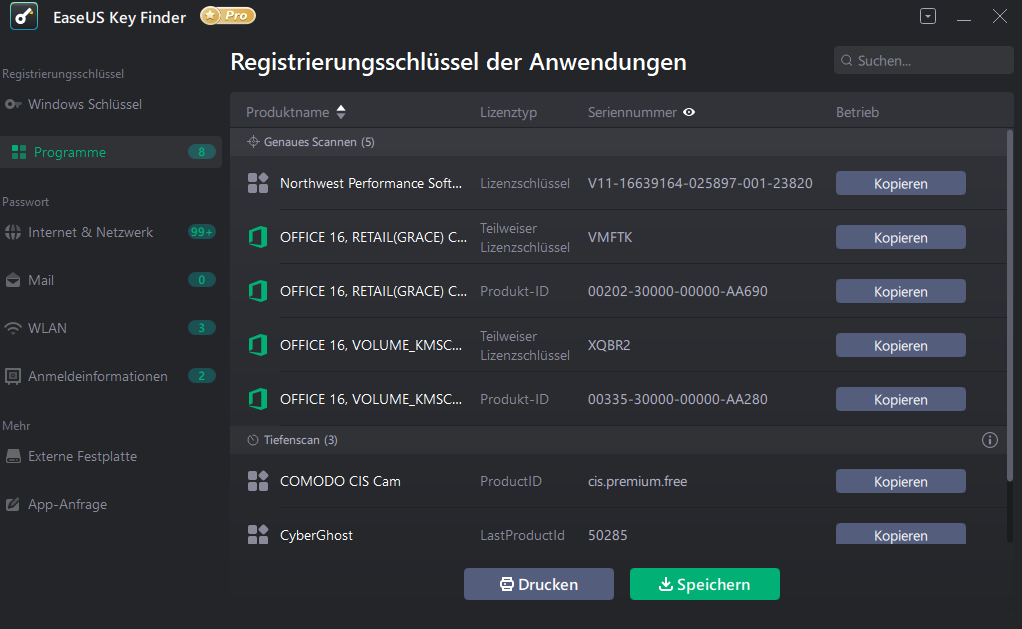Copy the Northwest Performance license key
This screenshot has height=629, width=1022.
pos(900,183)
